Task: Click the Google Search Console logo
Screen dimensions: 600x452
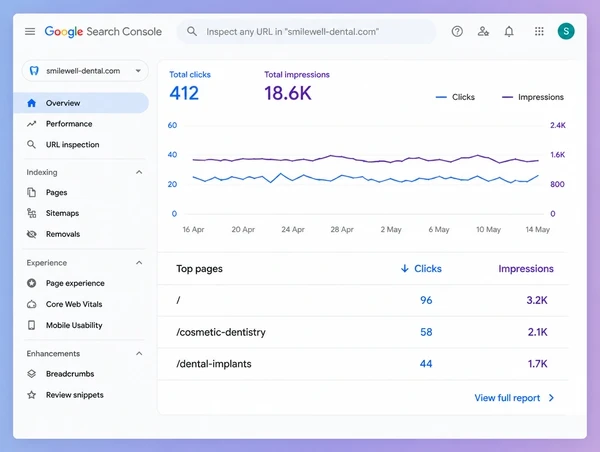Action: [103, 31]
